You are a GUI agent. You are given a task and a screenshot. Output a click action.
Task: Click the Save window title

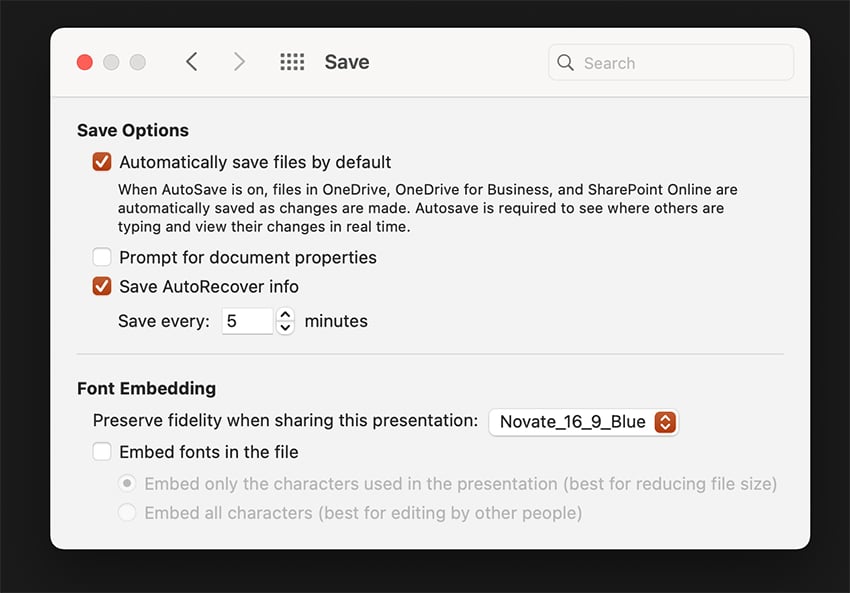click(347, 62)
